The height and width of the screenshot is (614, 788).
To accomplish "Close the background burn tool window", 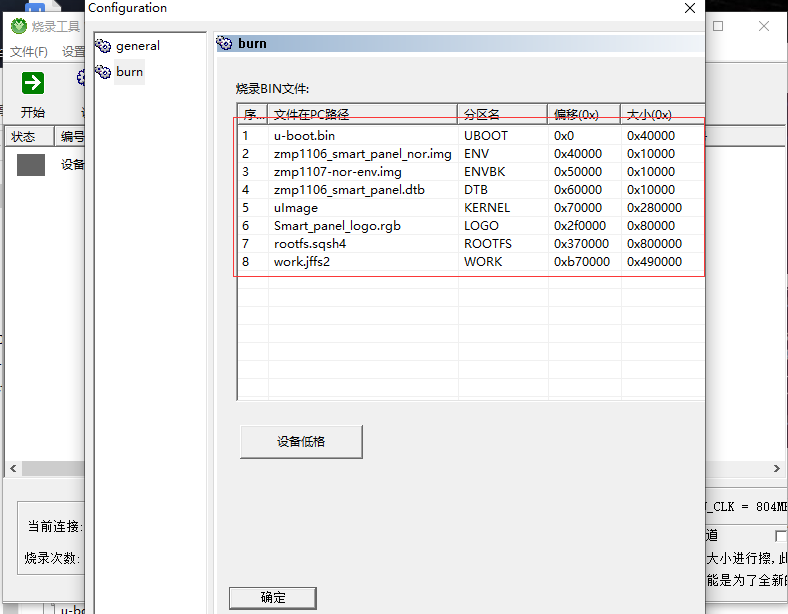I will [x=764, y=26].
